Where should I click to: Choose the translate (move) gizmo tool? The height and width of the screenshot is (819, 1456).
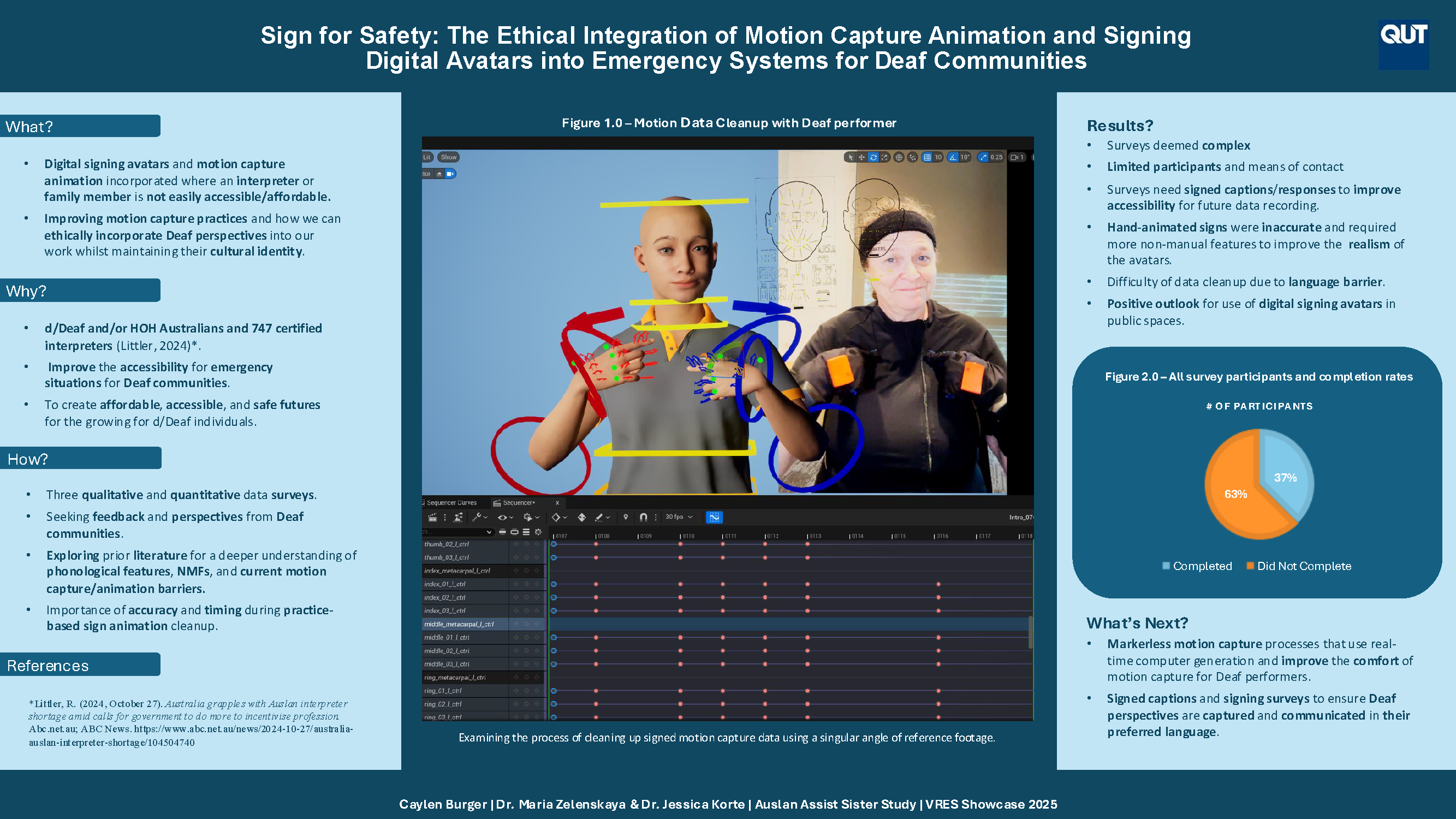(861, 157)
